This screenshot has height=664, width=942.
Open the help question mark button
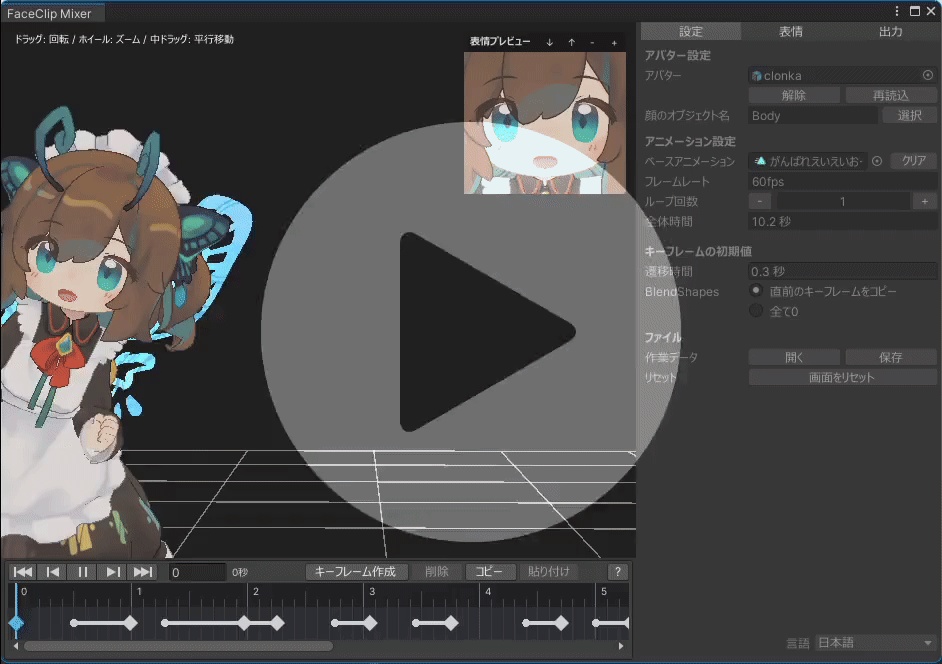click(618, 571)
